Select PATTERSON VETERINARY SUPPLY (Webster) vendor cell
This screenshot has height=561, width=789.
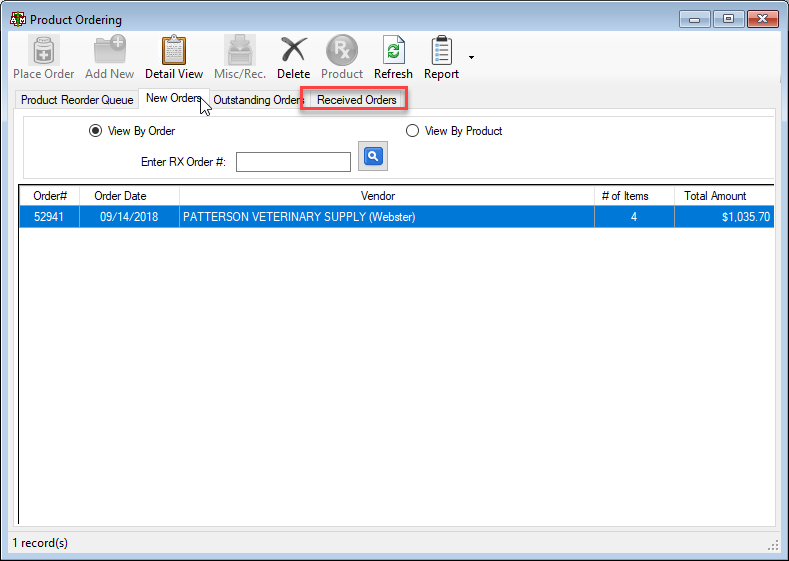tap(387, 217)
